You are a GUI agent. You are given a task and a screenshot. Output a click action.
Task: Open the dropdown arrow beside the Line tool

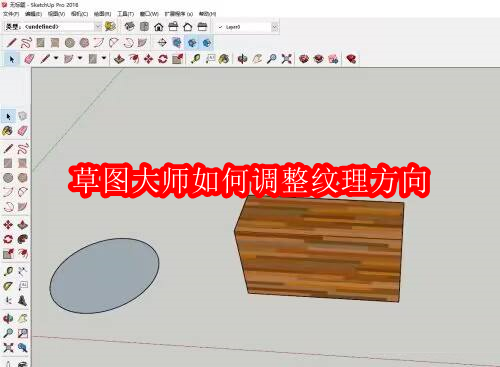point(56,58)
